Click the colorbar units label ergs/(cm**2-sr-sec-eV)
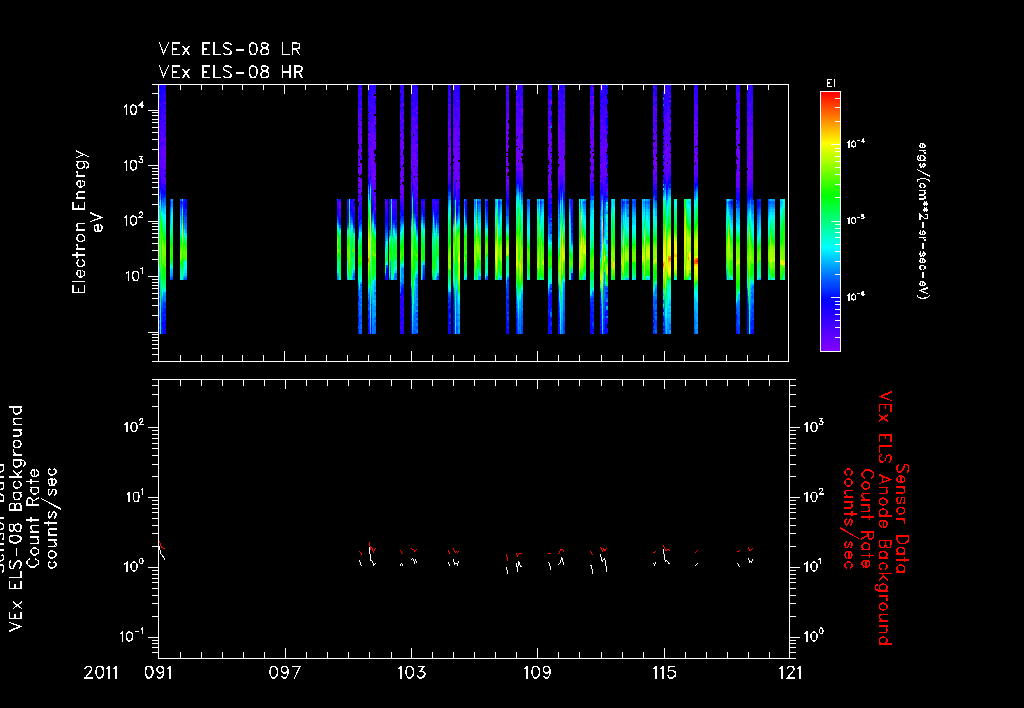The height and width of the screenshot is (708, 1024). click(x=922, y=221)
